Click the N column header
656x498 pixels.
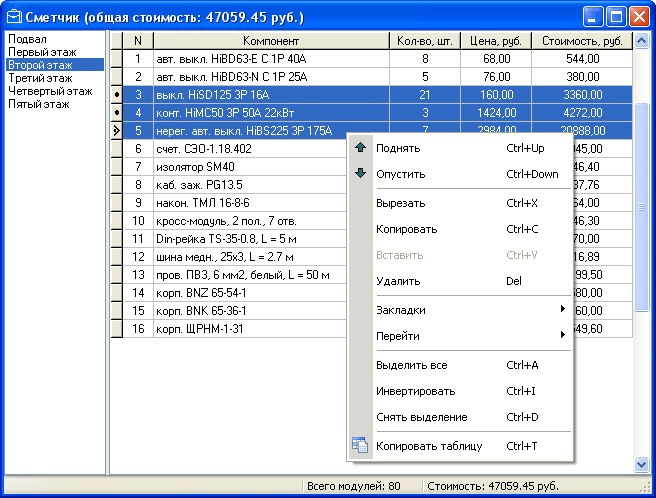[x=138, y=41]
